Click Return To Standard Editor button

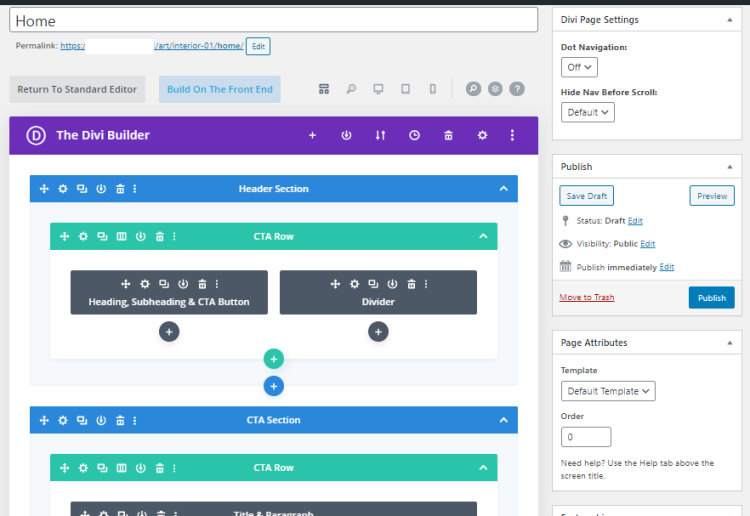[77, 89]
